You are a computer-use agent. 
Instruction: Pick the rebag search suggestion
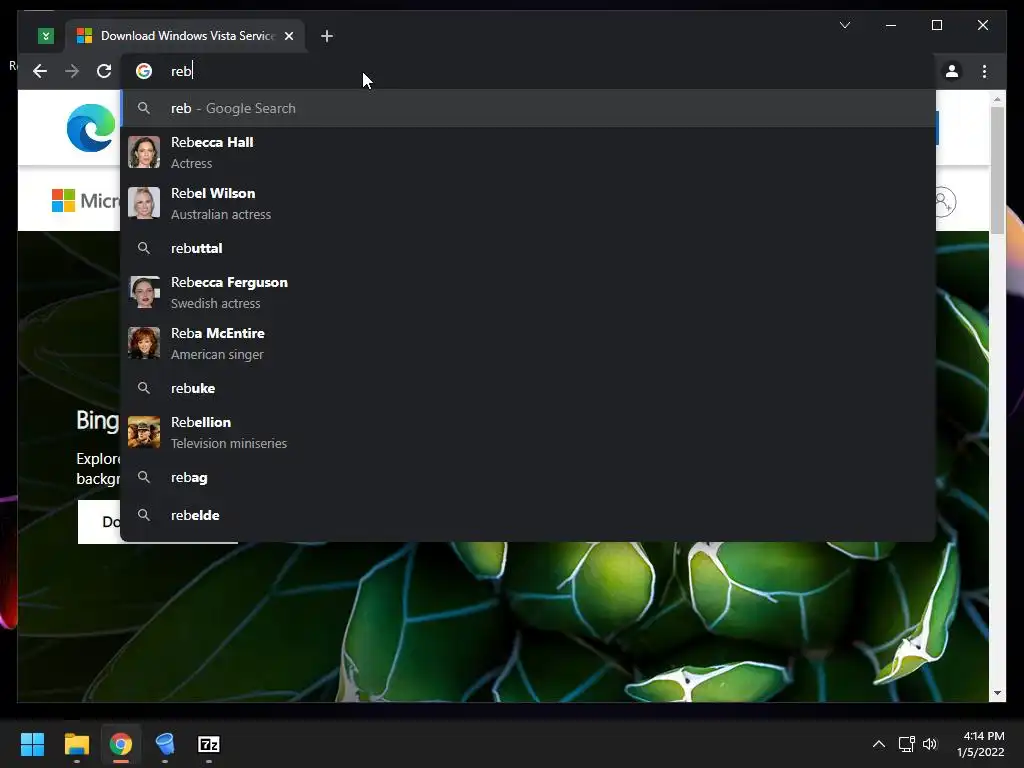point(528,477)
